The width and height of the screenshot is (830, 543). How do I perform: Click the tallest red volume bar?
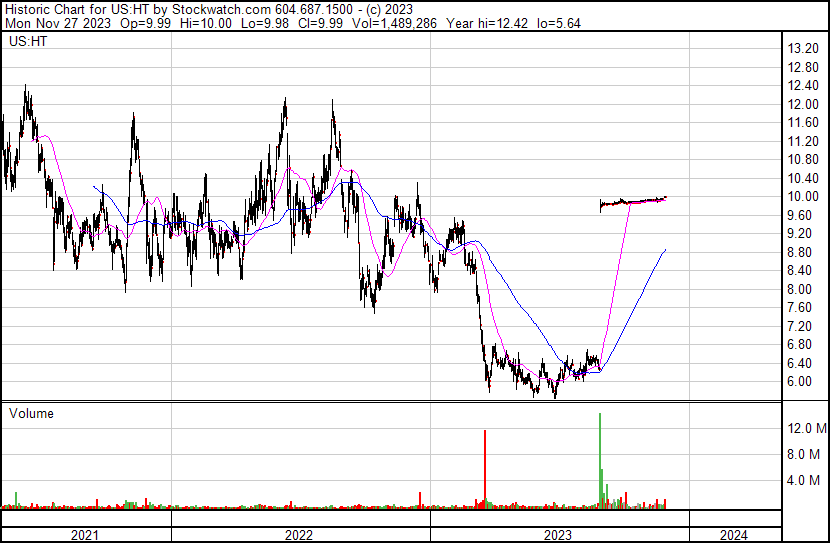click(485, 468)
